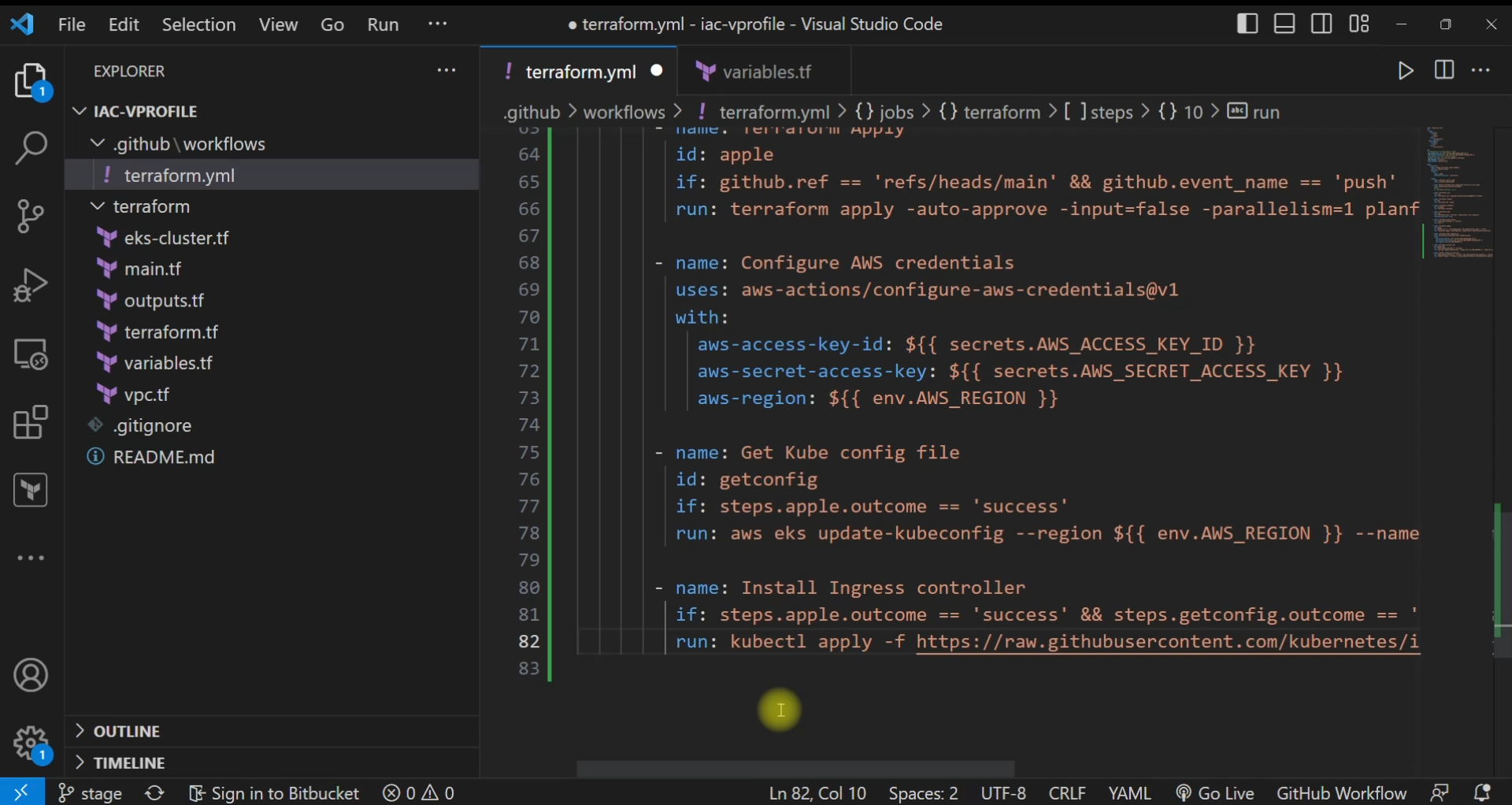This screenshot has height=805, width=1512.
Task: Open Go to Line via Ln 82, Col 10
Action: (x=817, y=793)
